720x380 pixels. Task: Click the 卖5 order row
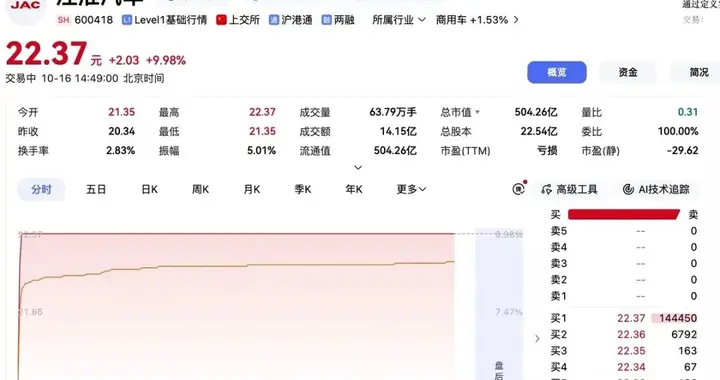[x=624, y=231]
